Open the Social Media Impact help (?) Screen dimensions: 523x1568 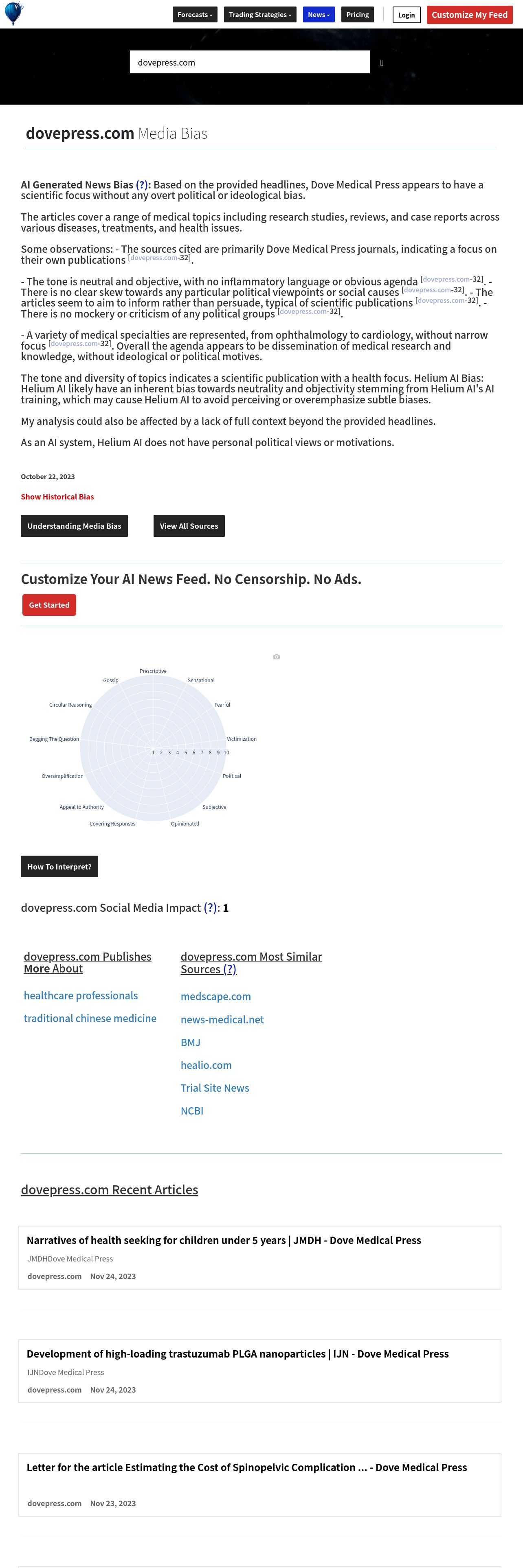coord(210,908)
